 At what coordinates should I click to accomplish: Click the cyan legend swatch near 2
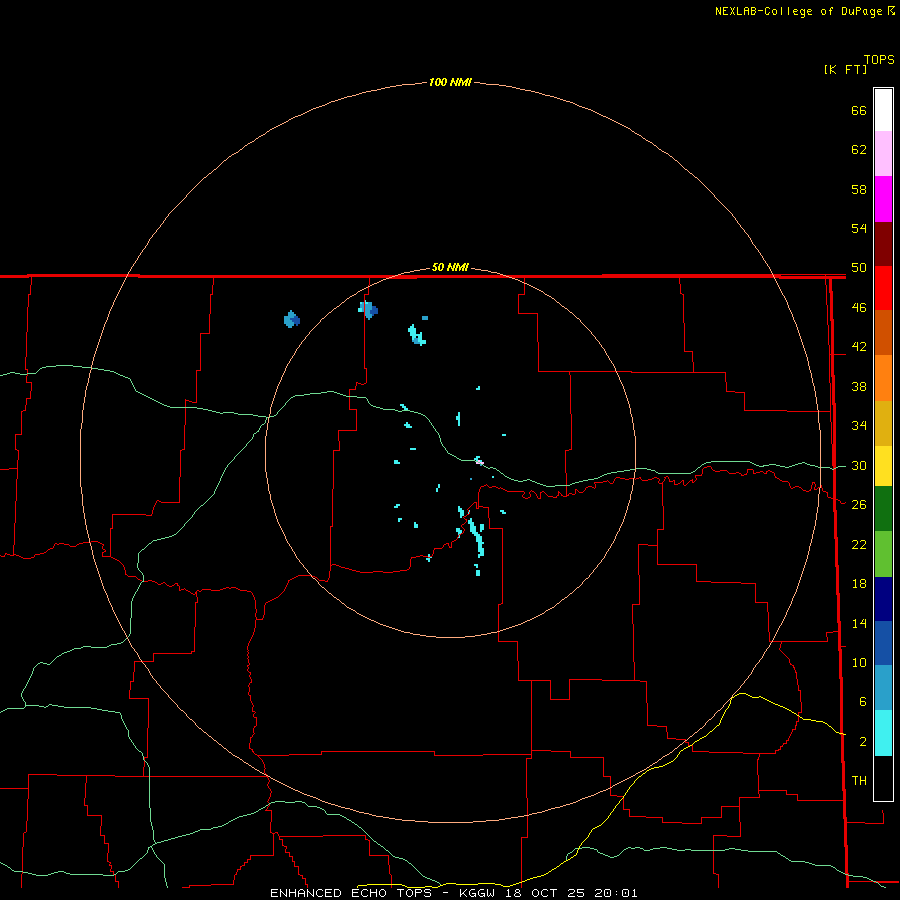point(883,733)
